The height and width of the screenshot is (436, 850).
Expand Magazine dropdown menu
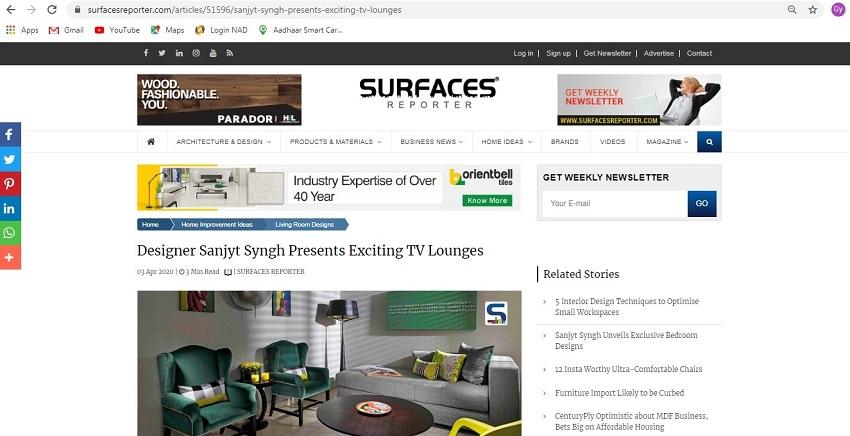point(667,142)
